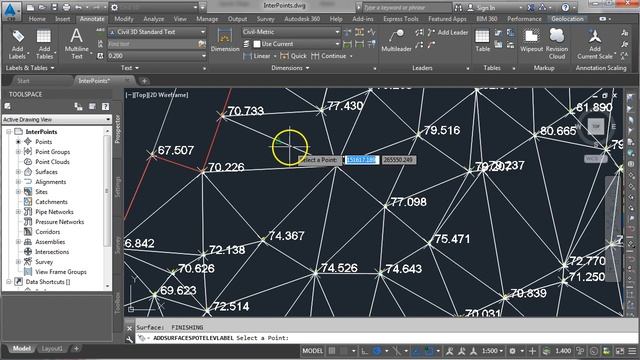640x360 pixels.
Task: Select Pipe Networks in the tree
Action: tap(54, 212)
